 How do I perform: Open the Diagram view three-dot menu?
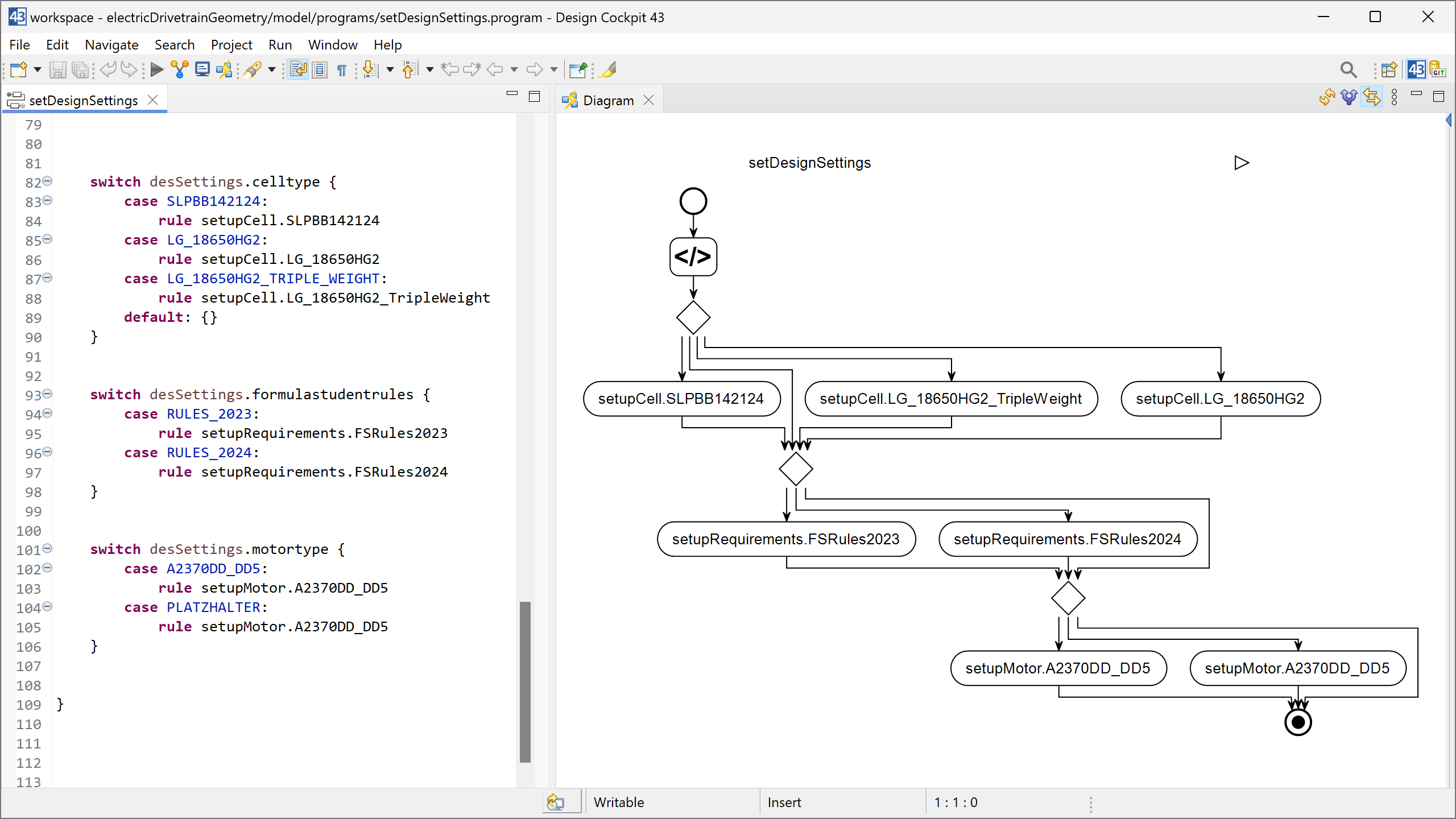point(1394,97)
